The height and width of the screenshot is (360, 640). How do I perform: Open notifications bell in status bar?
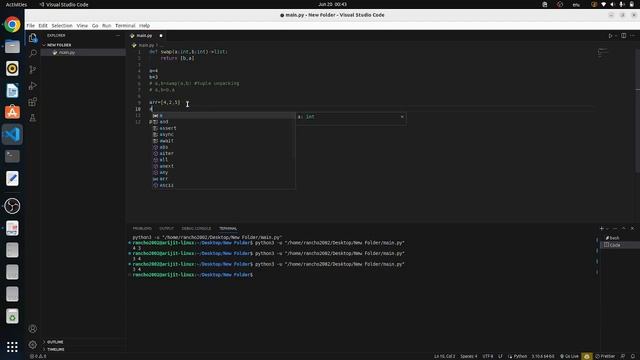coord(633,356)
